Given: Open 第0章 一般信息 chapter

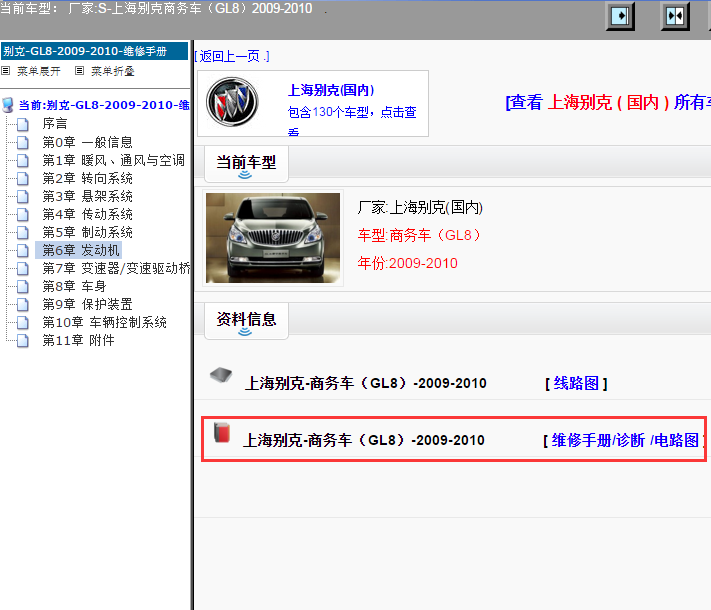Looking at the screenshot, I should [88, 142].
